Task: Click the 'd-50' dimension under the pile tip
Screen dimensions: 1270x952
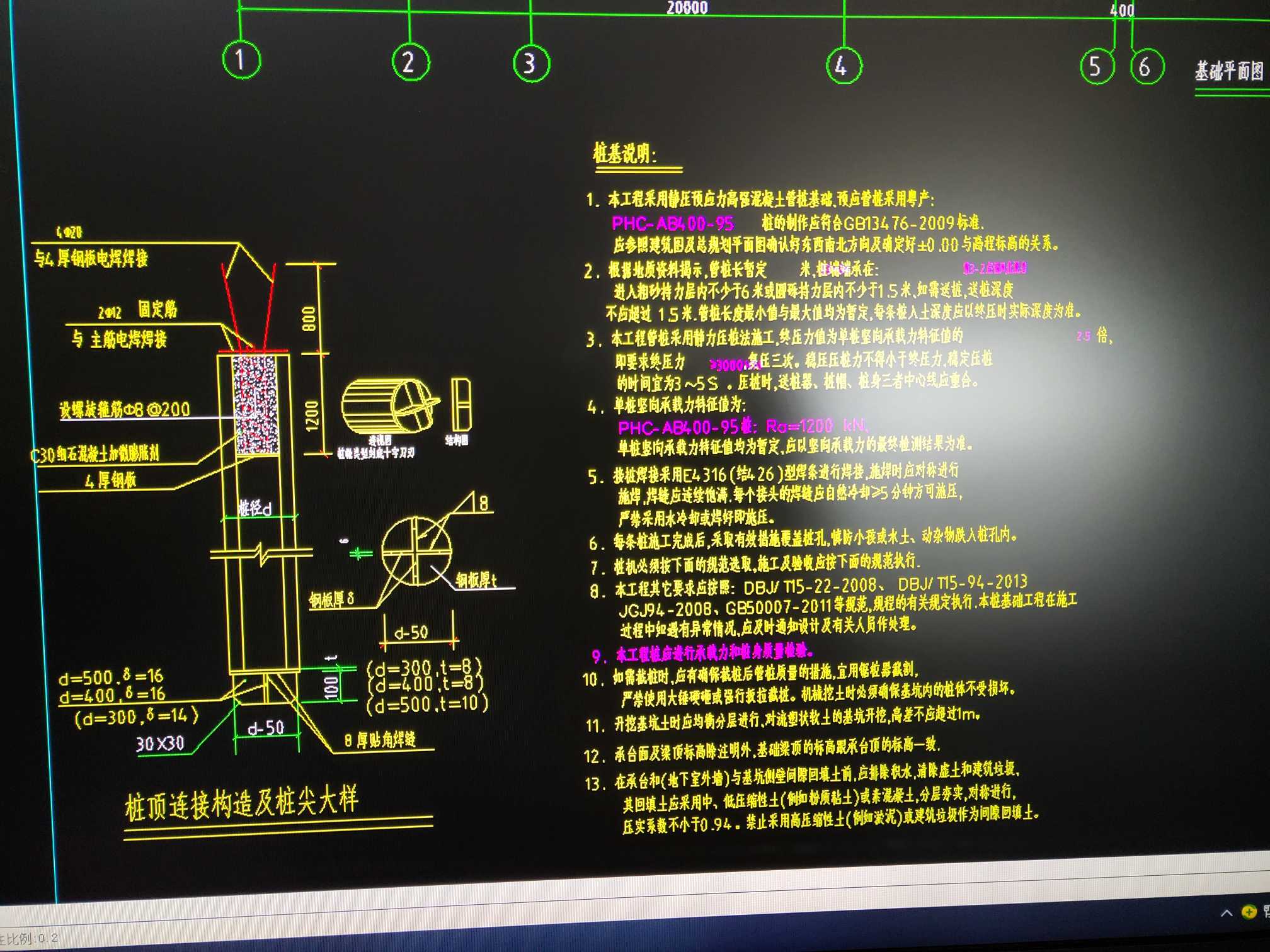Action: coord(266,728)
